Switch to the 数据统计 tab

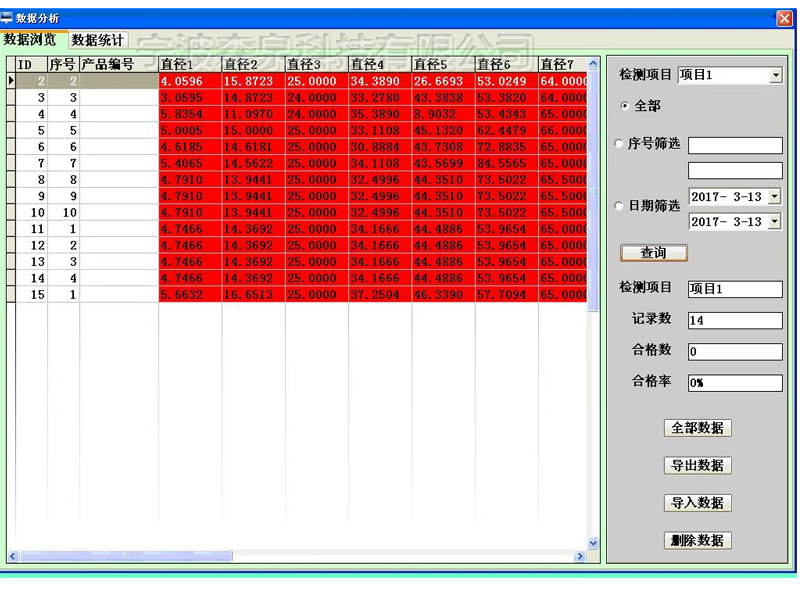coord(98,40)
